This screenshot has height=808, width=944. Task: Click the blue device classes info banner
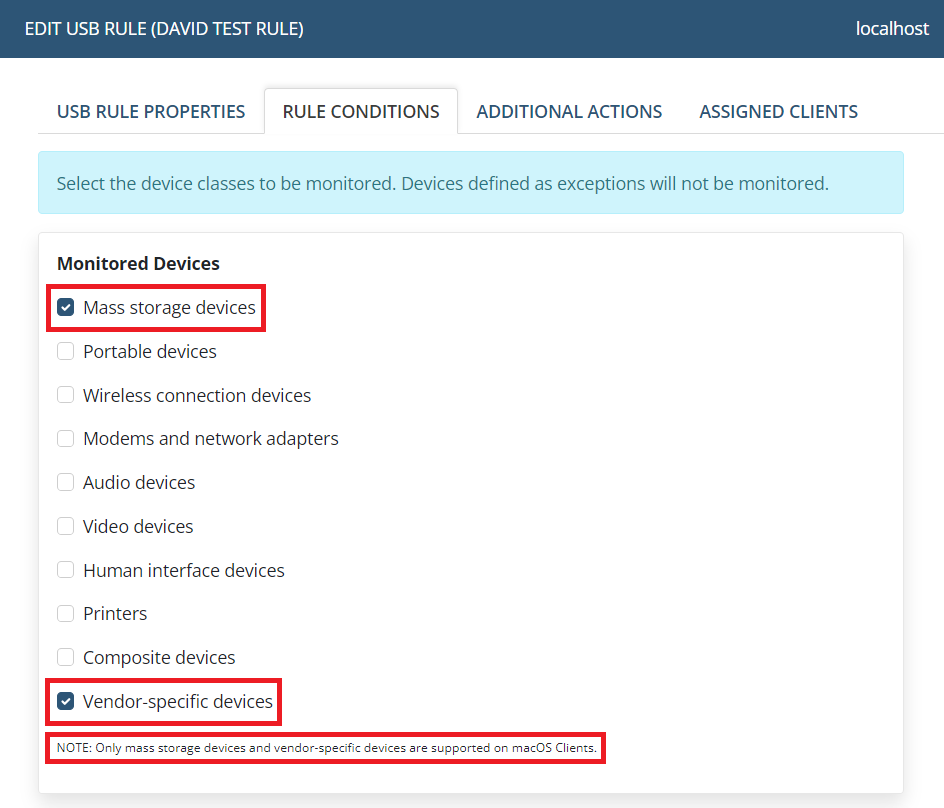[470, 183]
